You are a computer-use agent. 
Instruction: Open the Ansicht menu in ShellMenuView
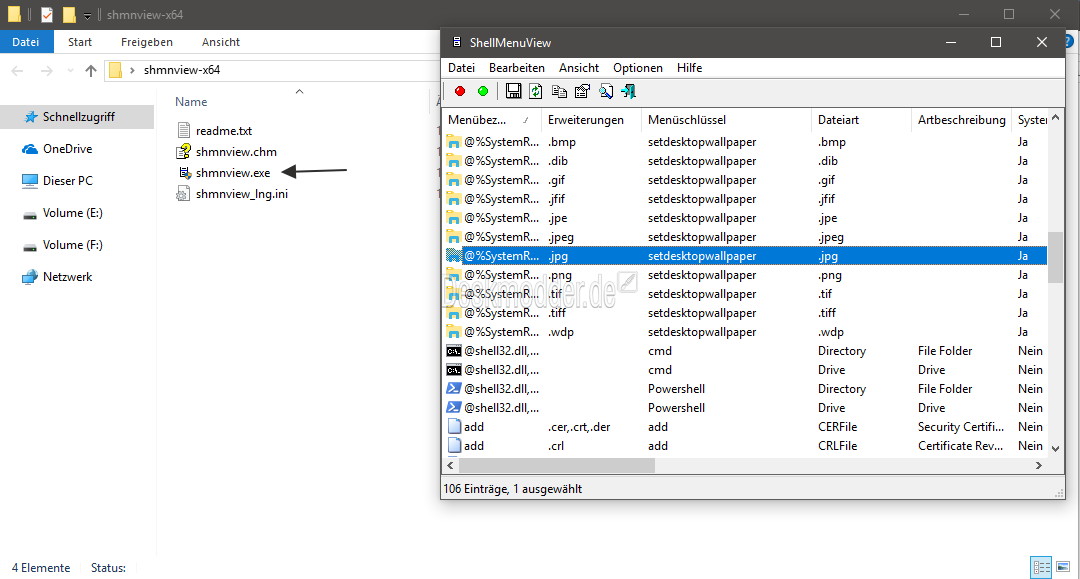click(x=579, y=67)
